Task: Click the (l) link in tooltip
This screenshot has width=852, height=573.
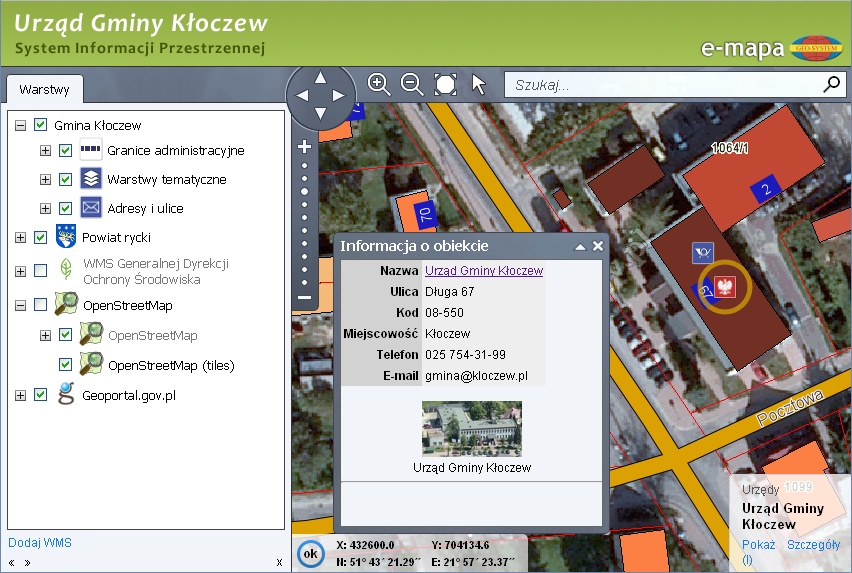Action: click(x=747, y=560)
